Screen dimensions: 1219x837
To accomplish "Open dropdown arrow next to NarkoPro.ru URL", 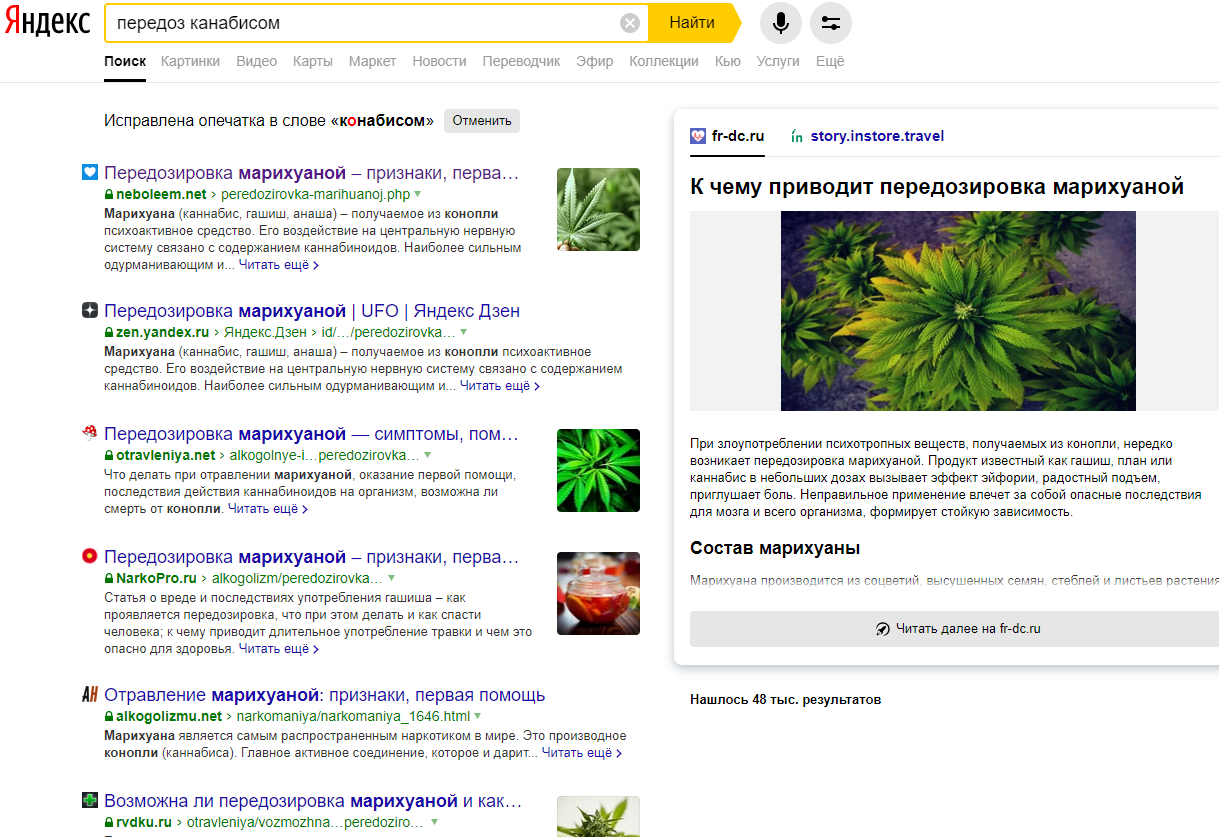I will tap(391, 578).
